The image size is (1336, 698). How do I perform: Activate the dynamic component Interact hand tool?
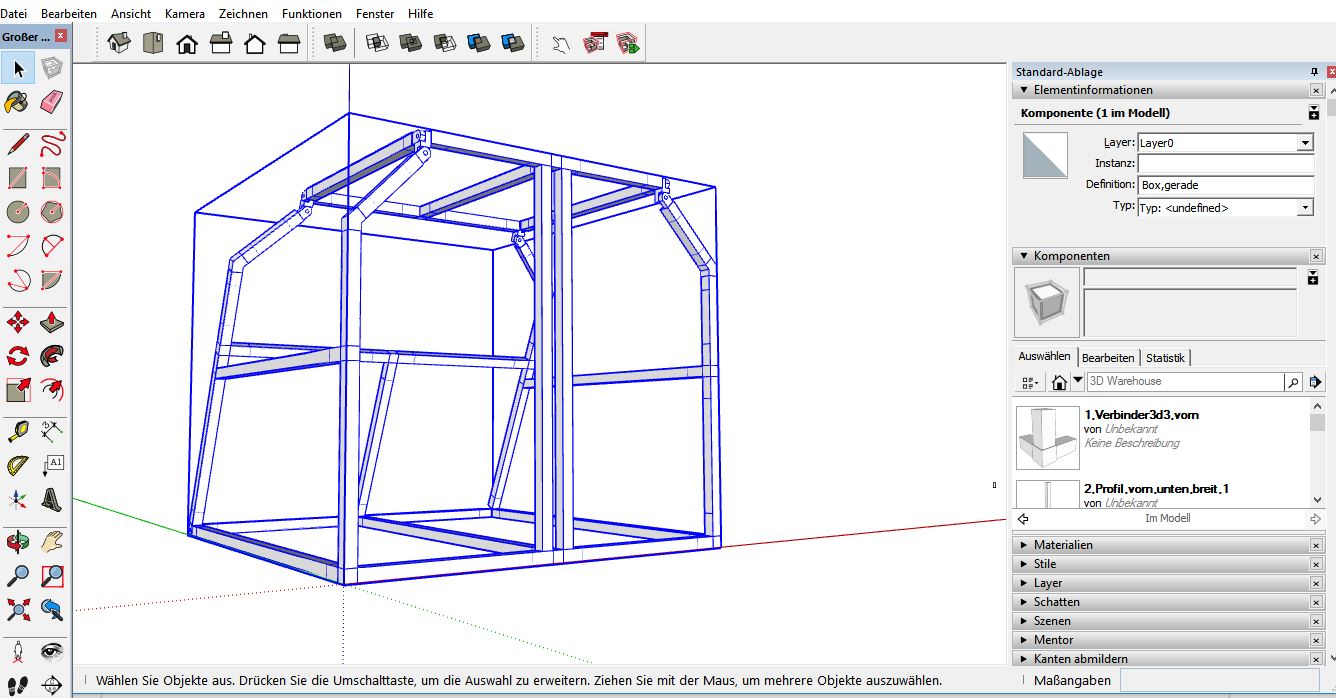560,43
